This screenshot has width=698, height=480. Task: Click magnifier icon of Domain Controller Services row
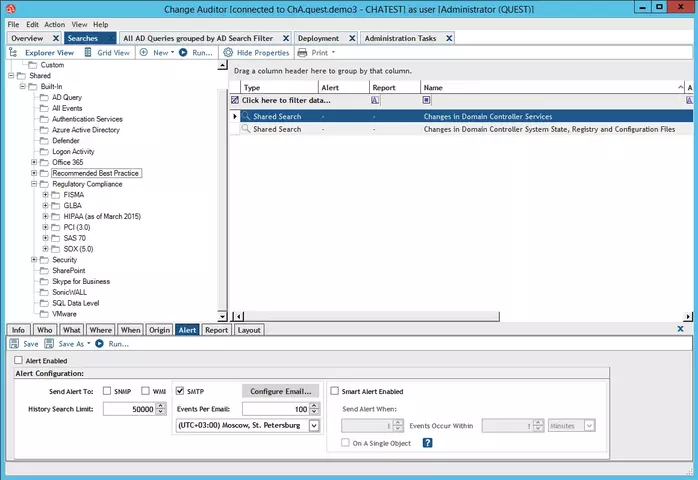tap(246, 116)
